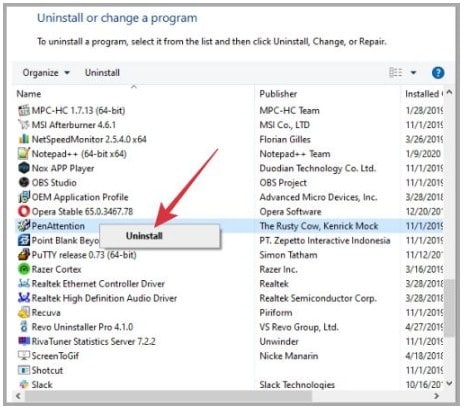Image resolution: width=464 pixels, height=409 pixels.
Task: Select the Notepad++ (64-bit x64) entry
Action: click(x=79, y=154)
